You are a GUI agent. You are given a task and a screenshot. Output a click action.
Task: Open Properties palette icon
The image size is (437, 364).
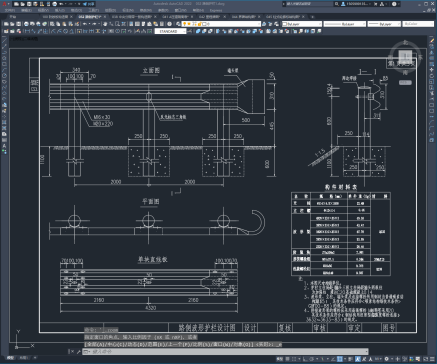pyautogui.click(x=131, y=24)
